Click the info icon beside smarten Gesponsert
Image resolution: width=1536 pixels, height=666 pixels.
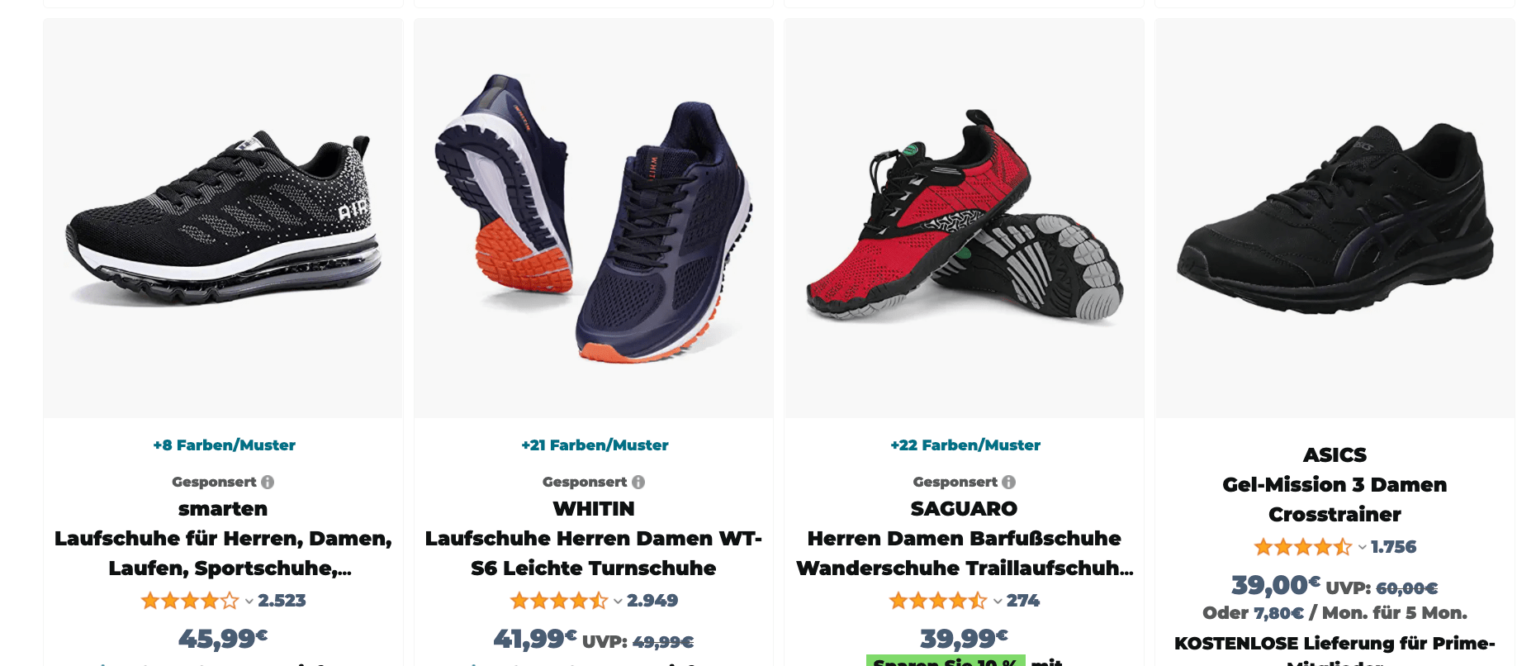pyautogui.click(x=267, y=482)
